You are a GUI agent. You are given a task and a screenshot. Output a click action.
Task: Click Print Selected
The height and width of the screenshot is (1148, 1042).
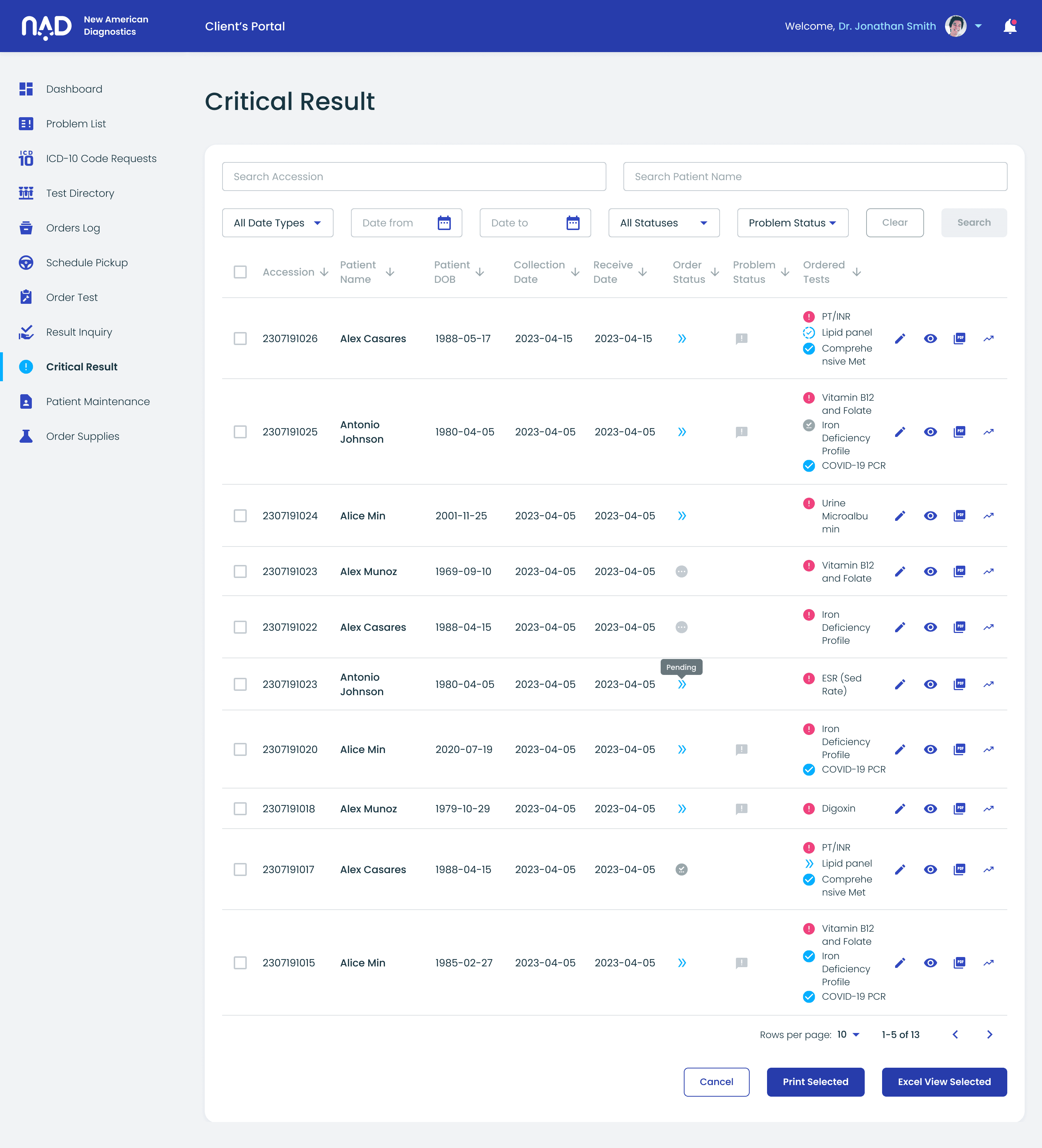coord(815,1082)
